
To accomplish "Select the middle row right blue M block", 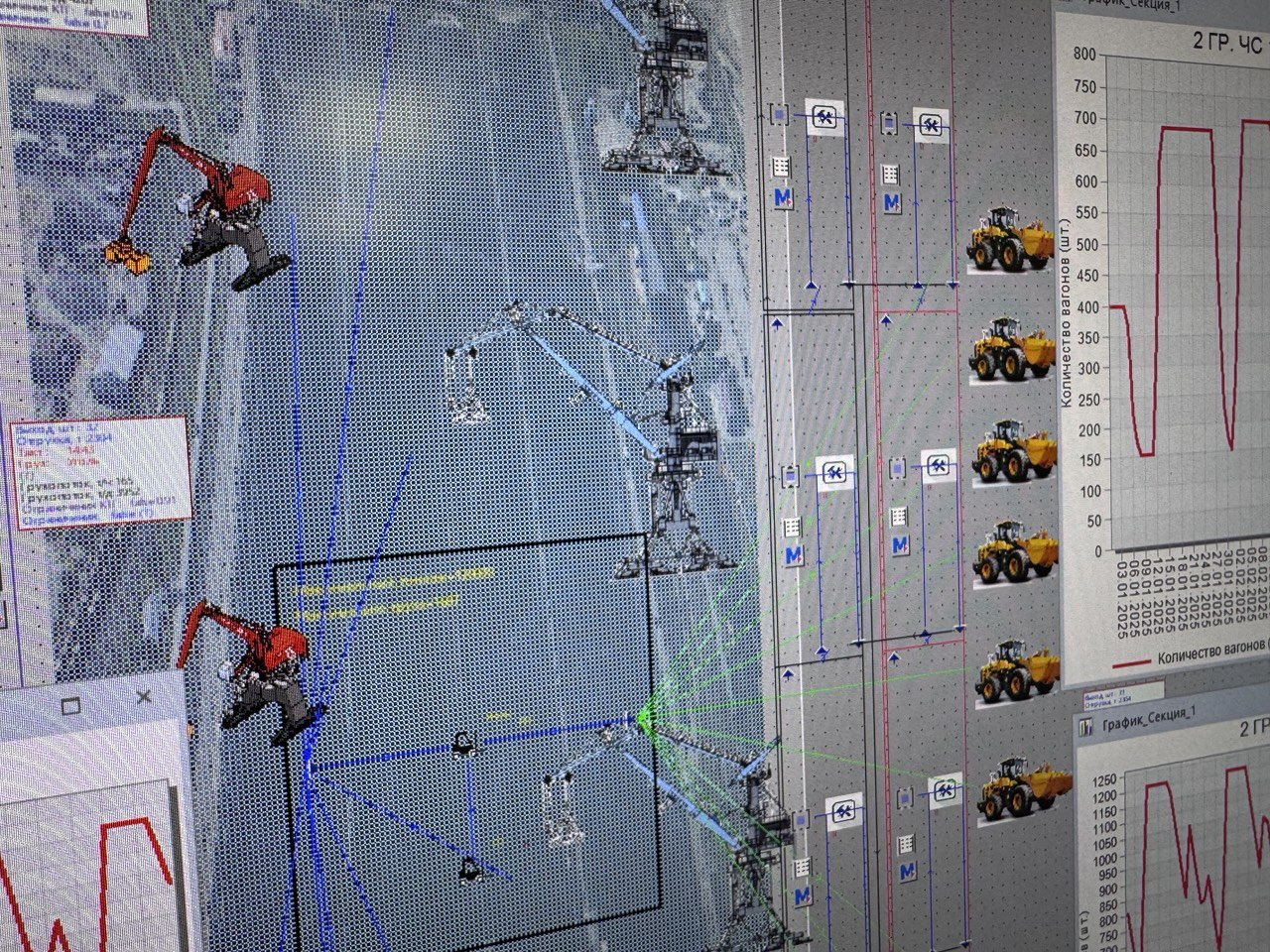I will pos(900,545).
